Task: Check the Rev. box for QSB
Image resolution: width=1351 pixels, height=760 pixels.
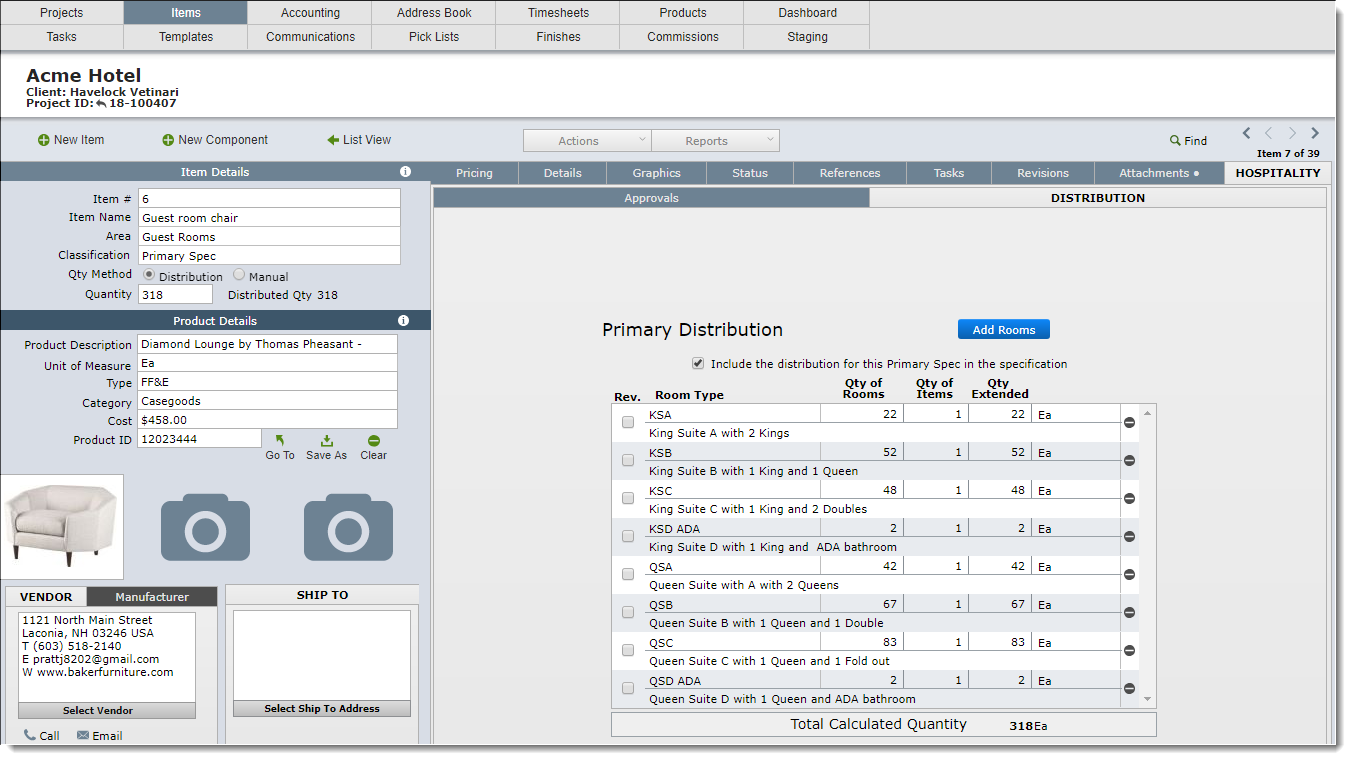Action: point(628,612)
